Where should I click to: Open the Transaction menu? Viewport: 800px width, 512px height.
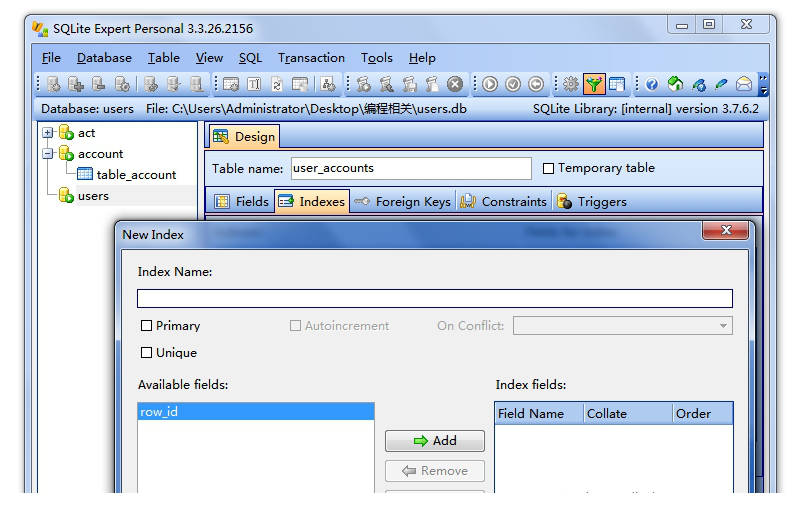[311, 58]
